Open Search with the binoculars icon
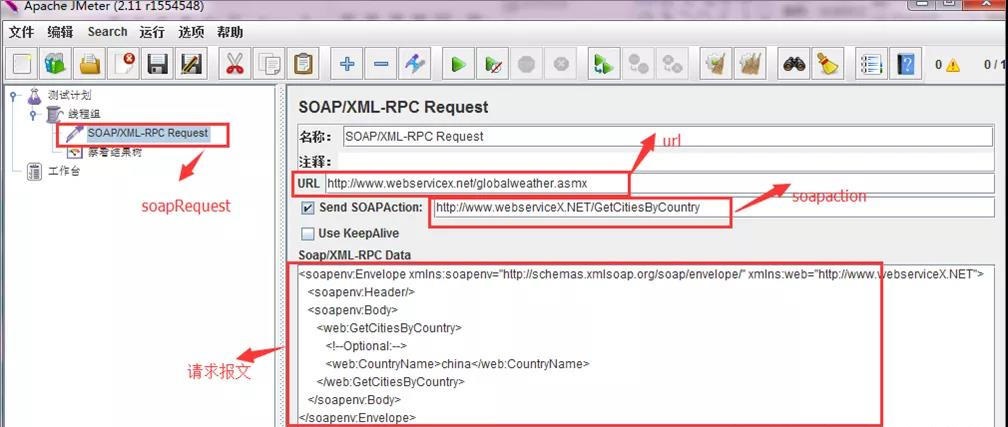Screen dimensions: 1008x427 tap(794, 64)
